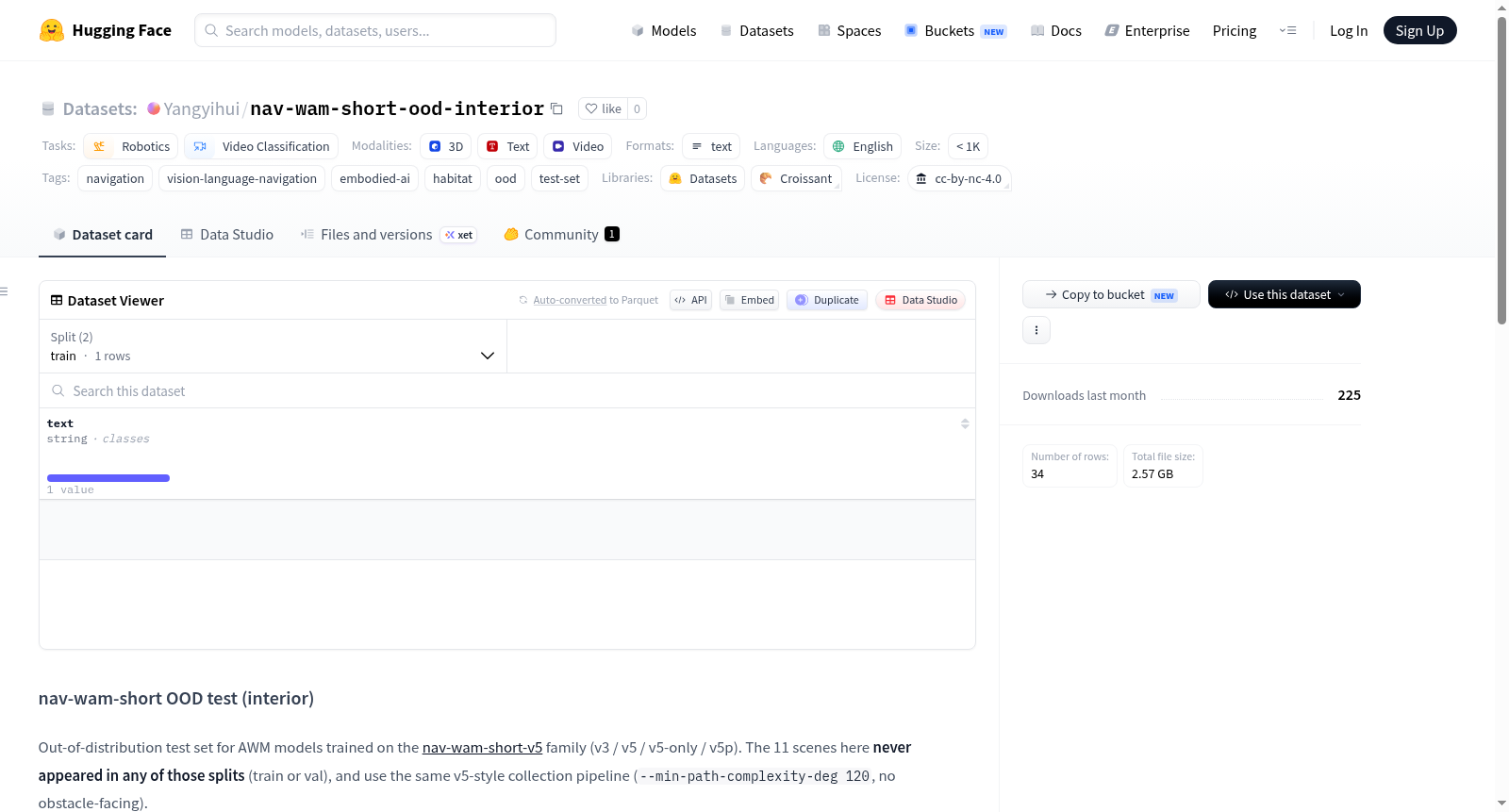Click the text column value distribution bar
Image resolution: width=1509 pixels, height=812 pixels.
[108, 478]
